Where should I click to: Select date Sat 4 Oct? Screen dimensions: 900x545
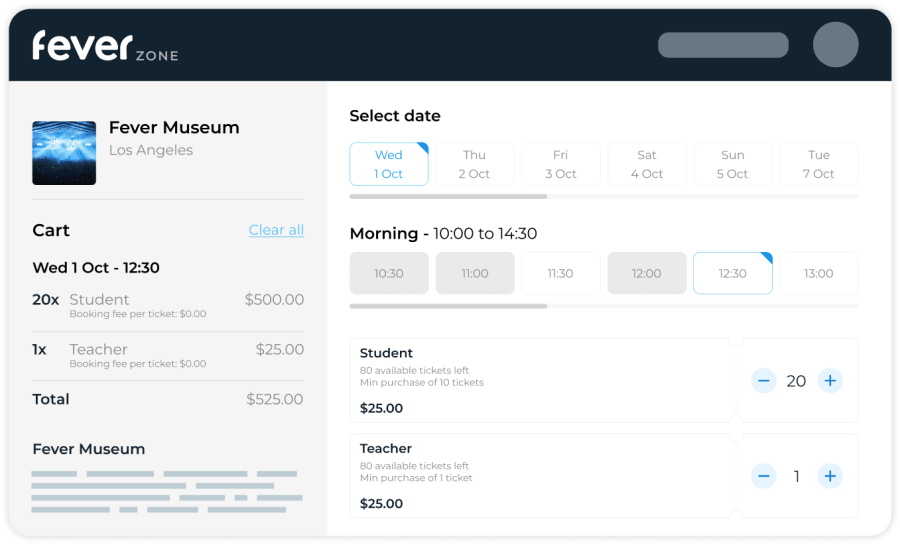tap(647, 164)
